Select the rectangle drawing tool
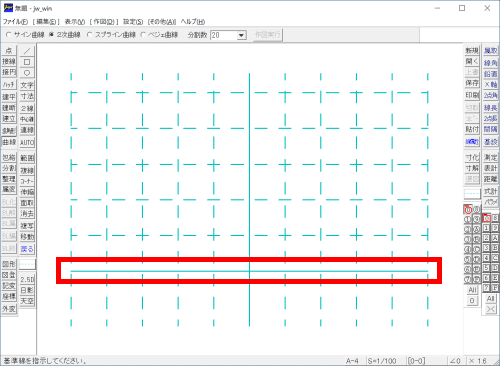The image size is (500, 366). (27, 62)
